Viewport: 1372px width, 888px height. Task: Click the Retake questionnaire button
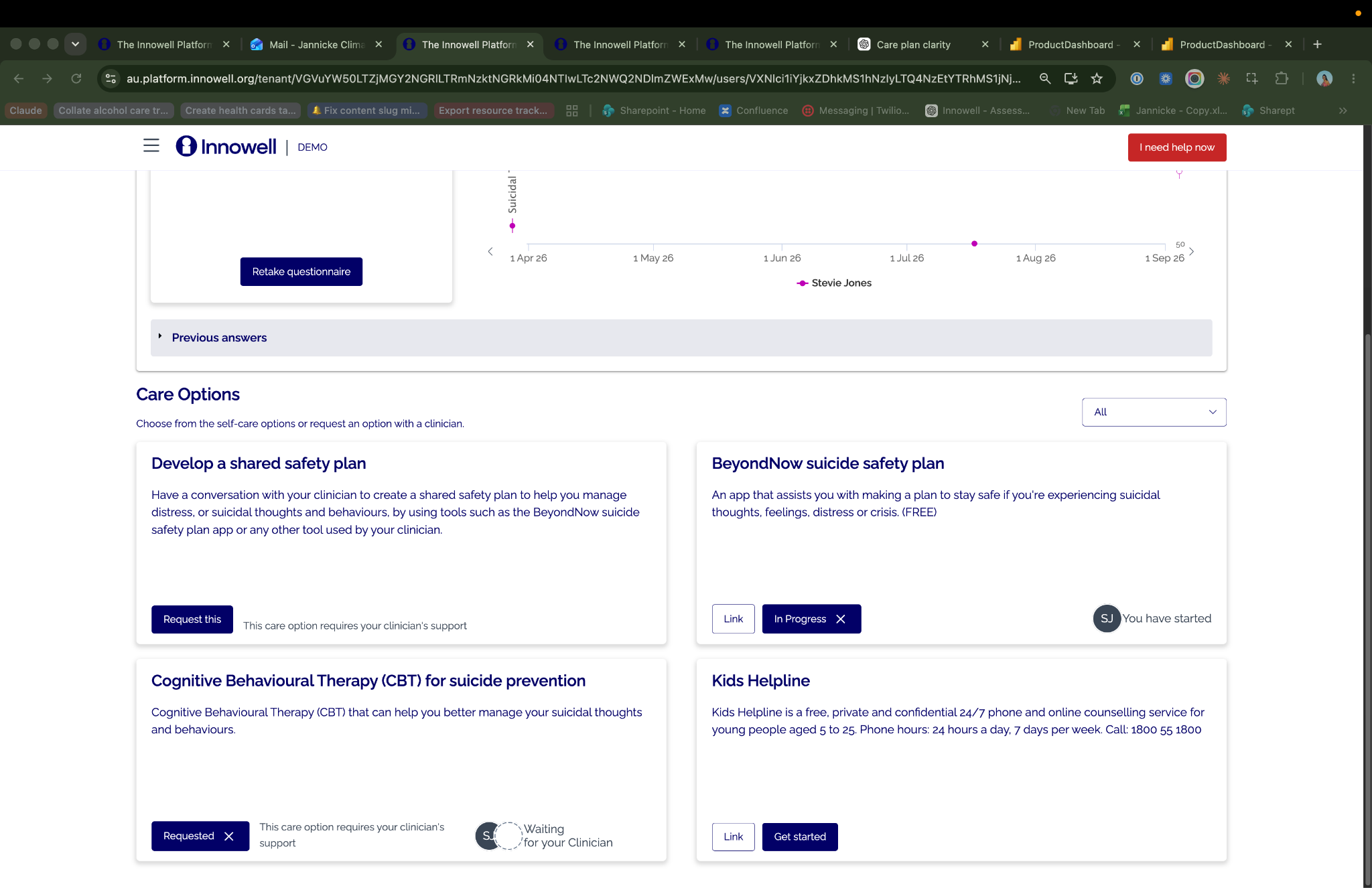click(301, 272)
